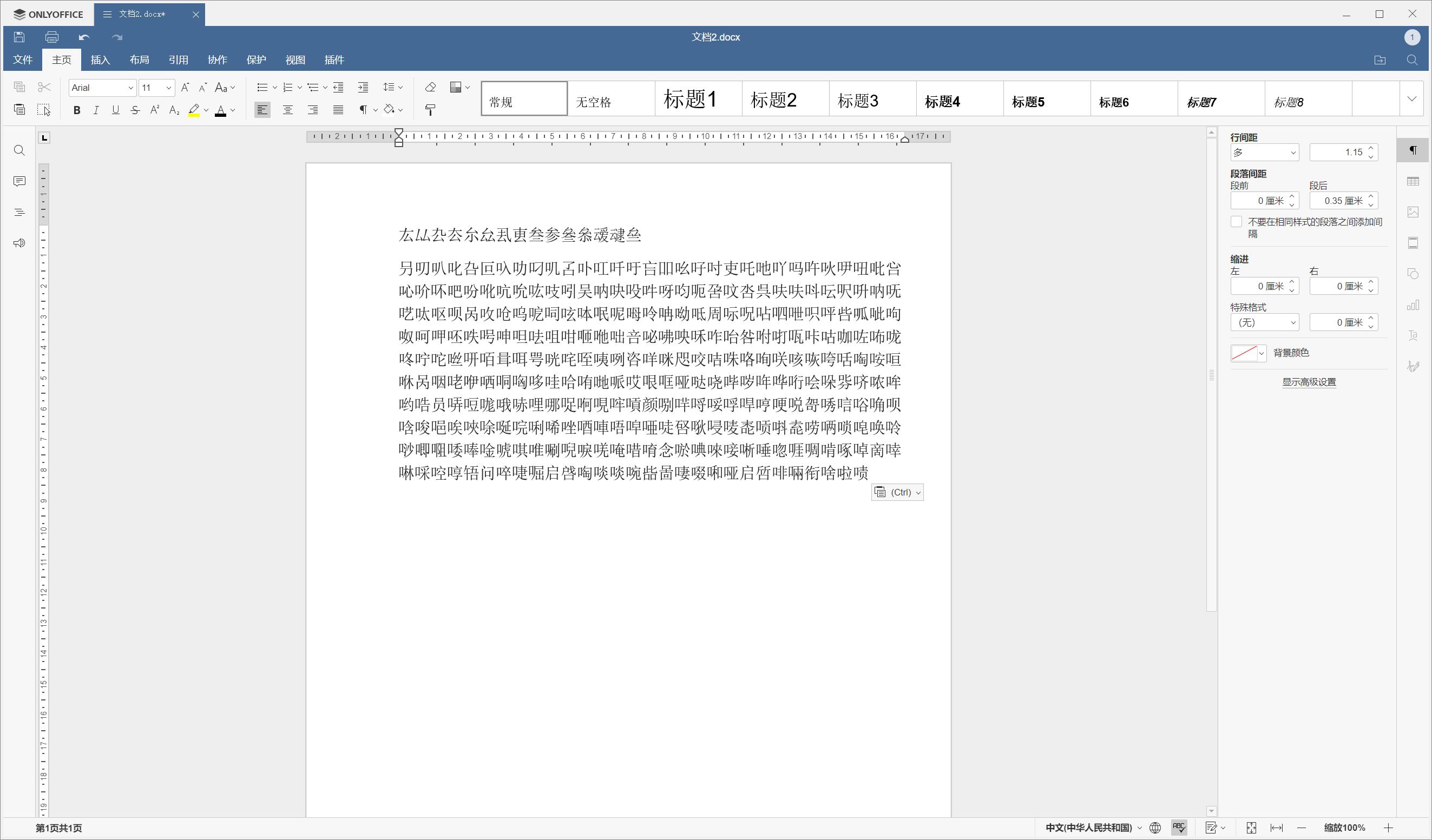
Task: Apply the 标题1 style
Action: [697, 98]
